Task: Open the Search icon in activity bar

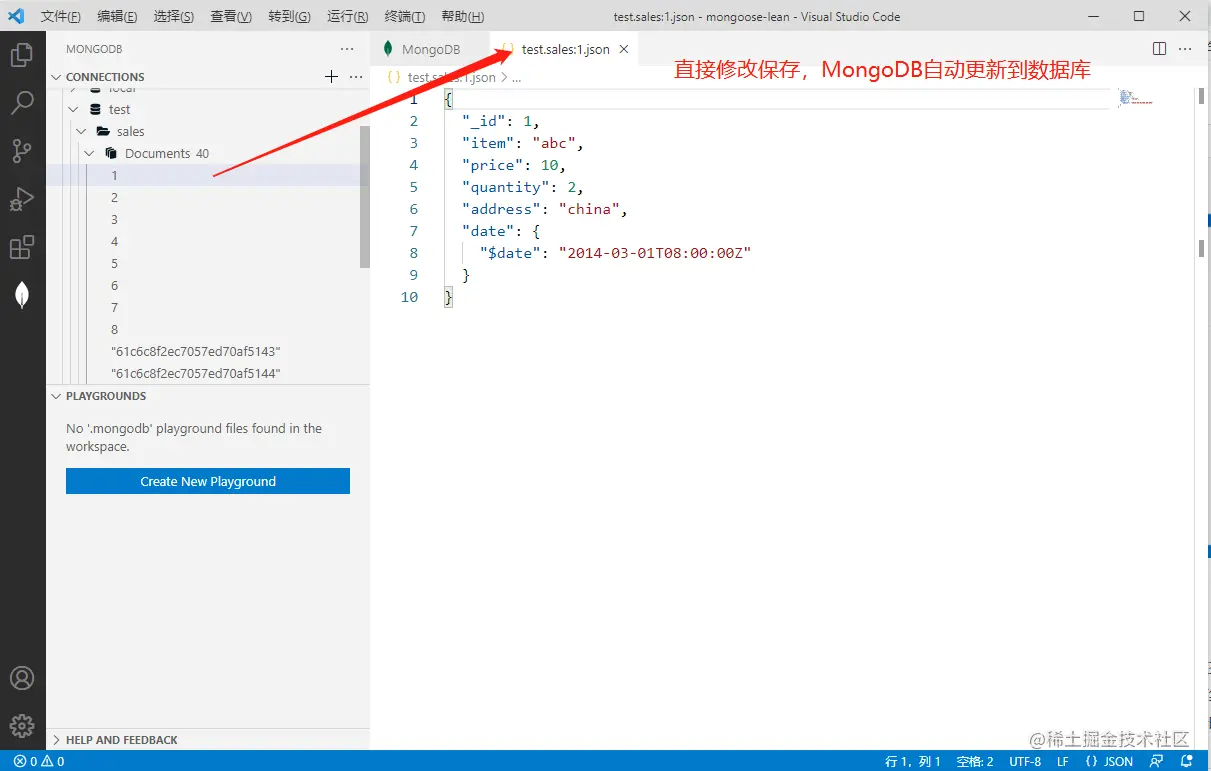Action: pos(22,102)
